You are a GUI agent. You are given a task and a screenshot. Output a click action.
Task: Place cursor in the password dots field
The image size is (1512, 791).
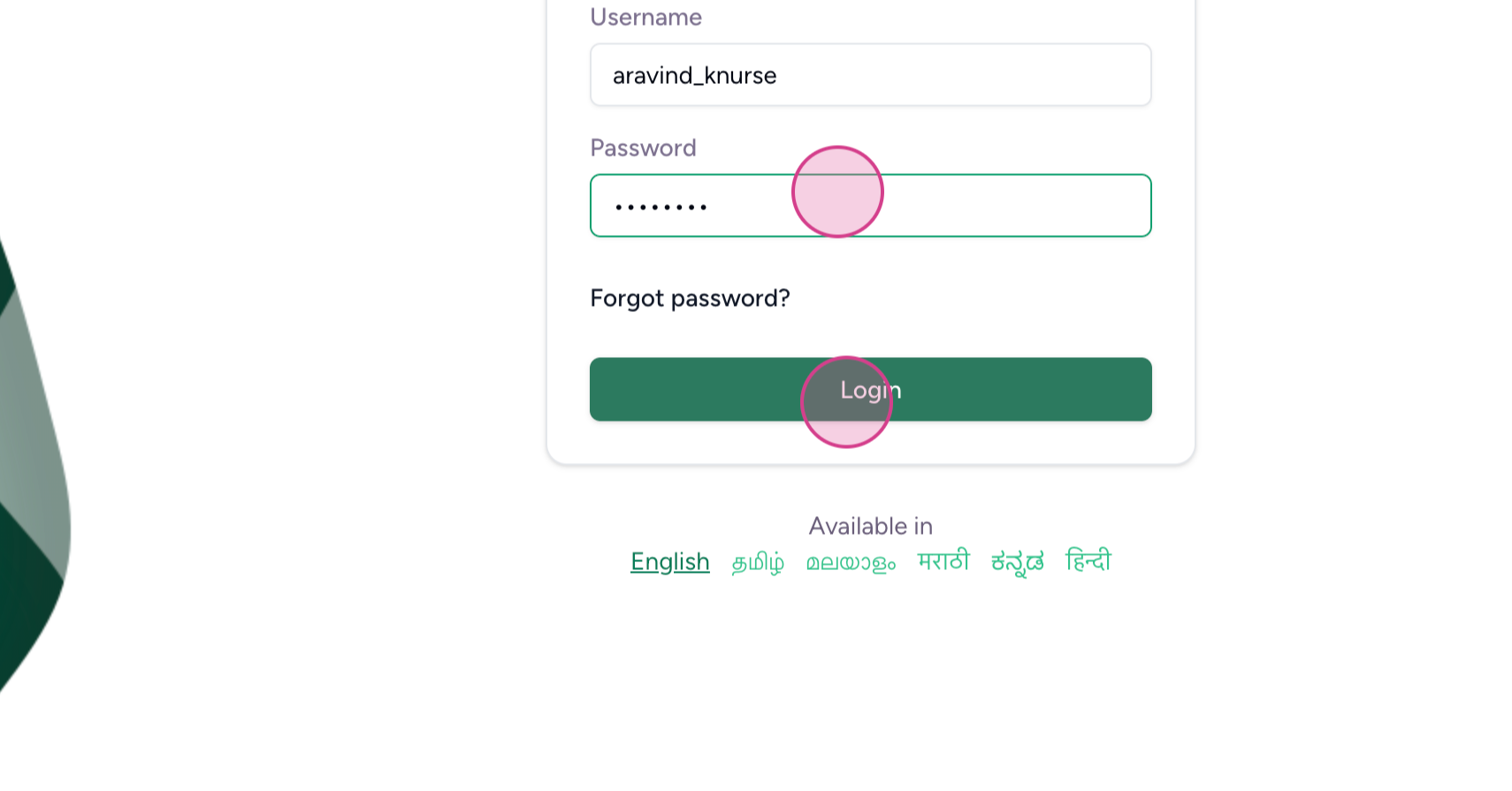pyautogui.click(x=870, y=205)
